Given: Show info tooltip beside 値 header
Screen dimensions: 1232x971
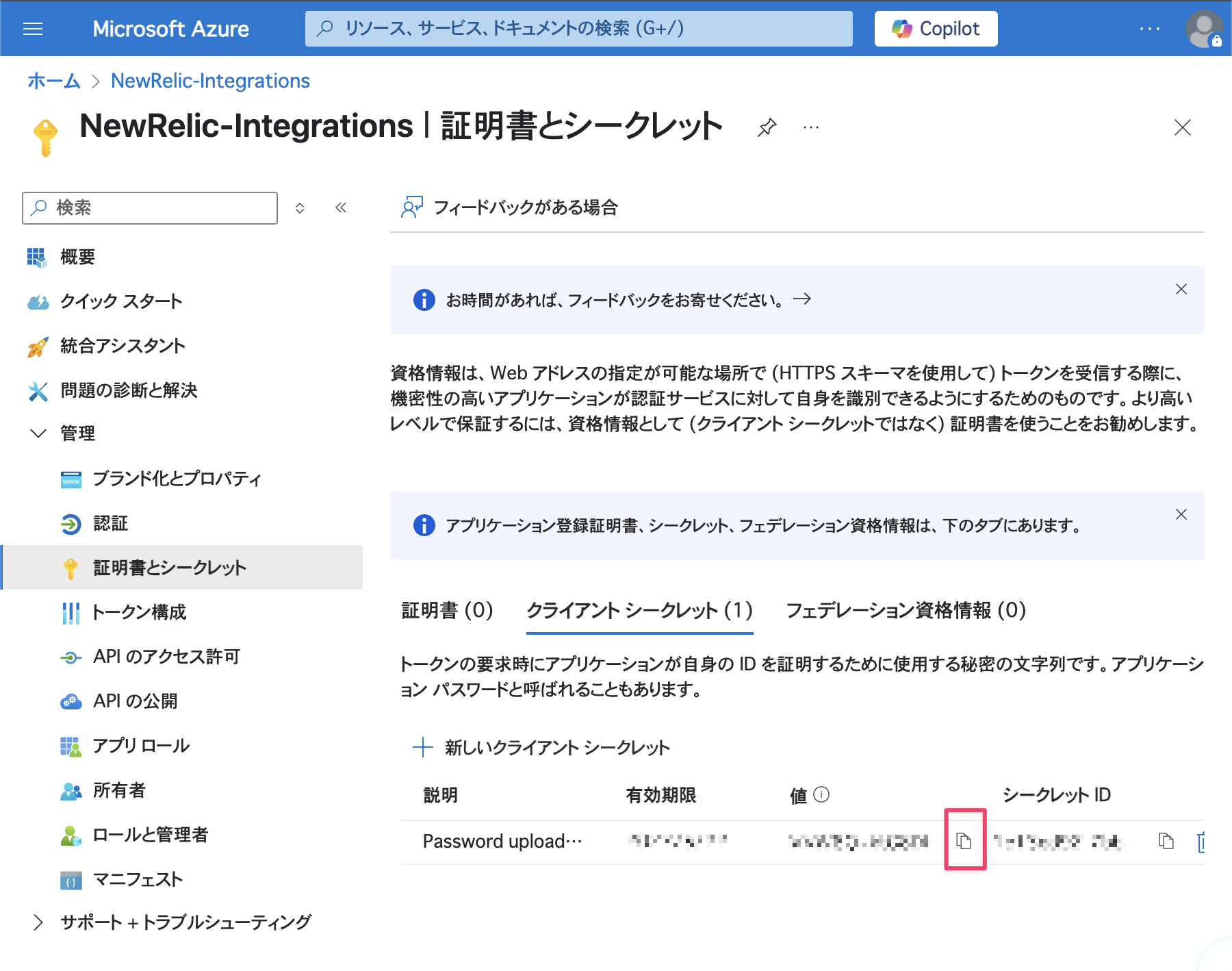Looking at the screenshot, I should [821, 794].
